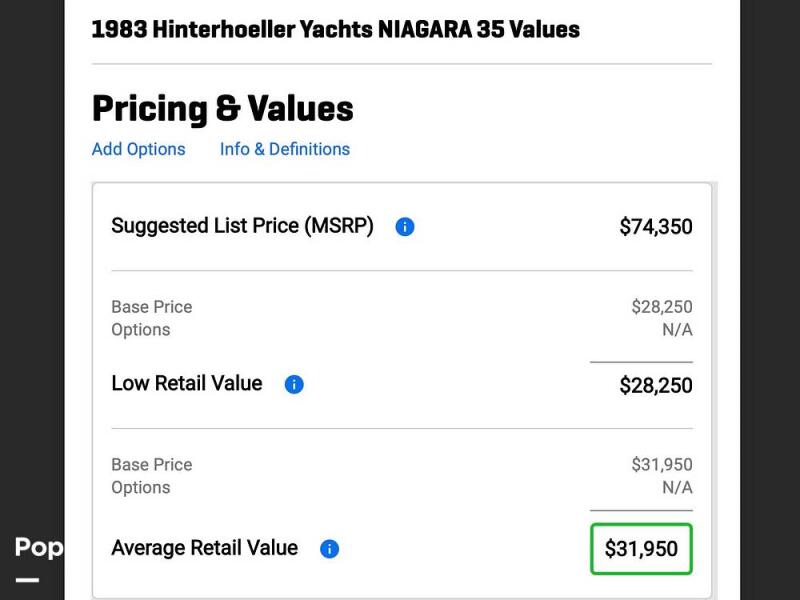Show info for Average Retail Value
This screenshot has height=600, width=800.
click(x=330, y=549)
